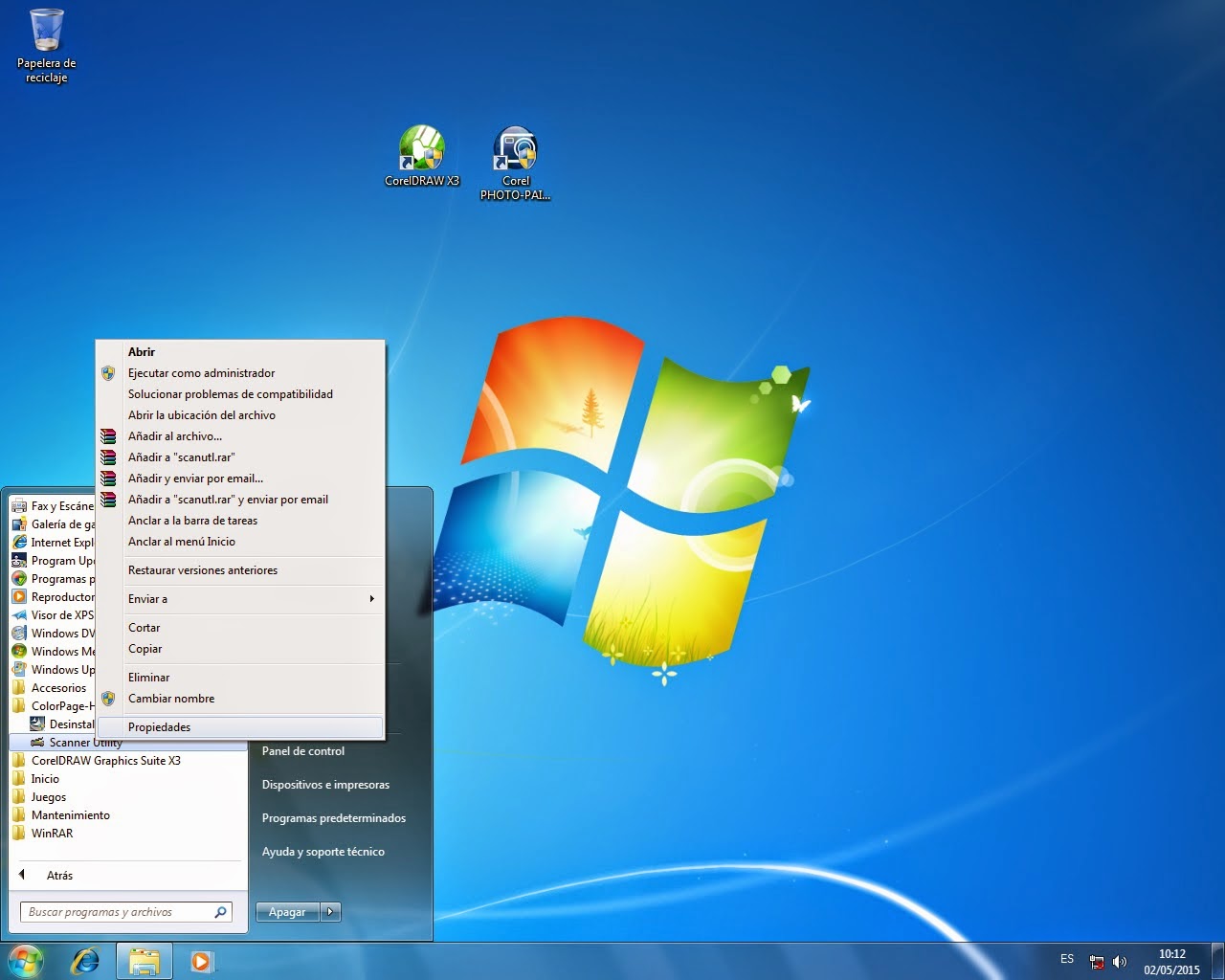This screenshot has height=980, width=1225.
Task: Select Eliminar in the context menu
Action: (x=240, y=678)
